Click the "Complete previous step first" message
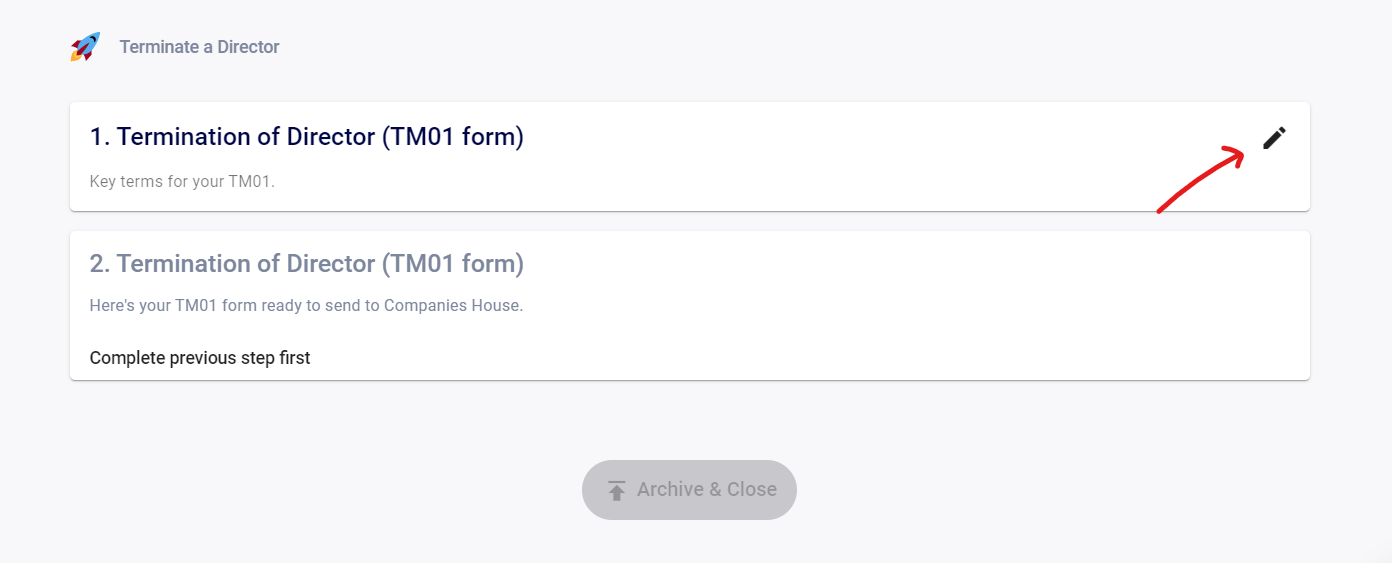 200,358
